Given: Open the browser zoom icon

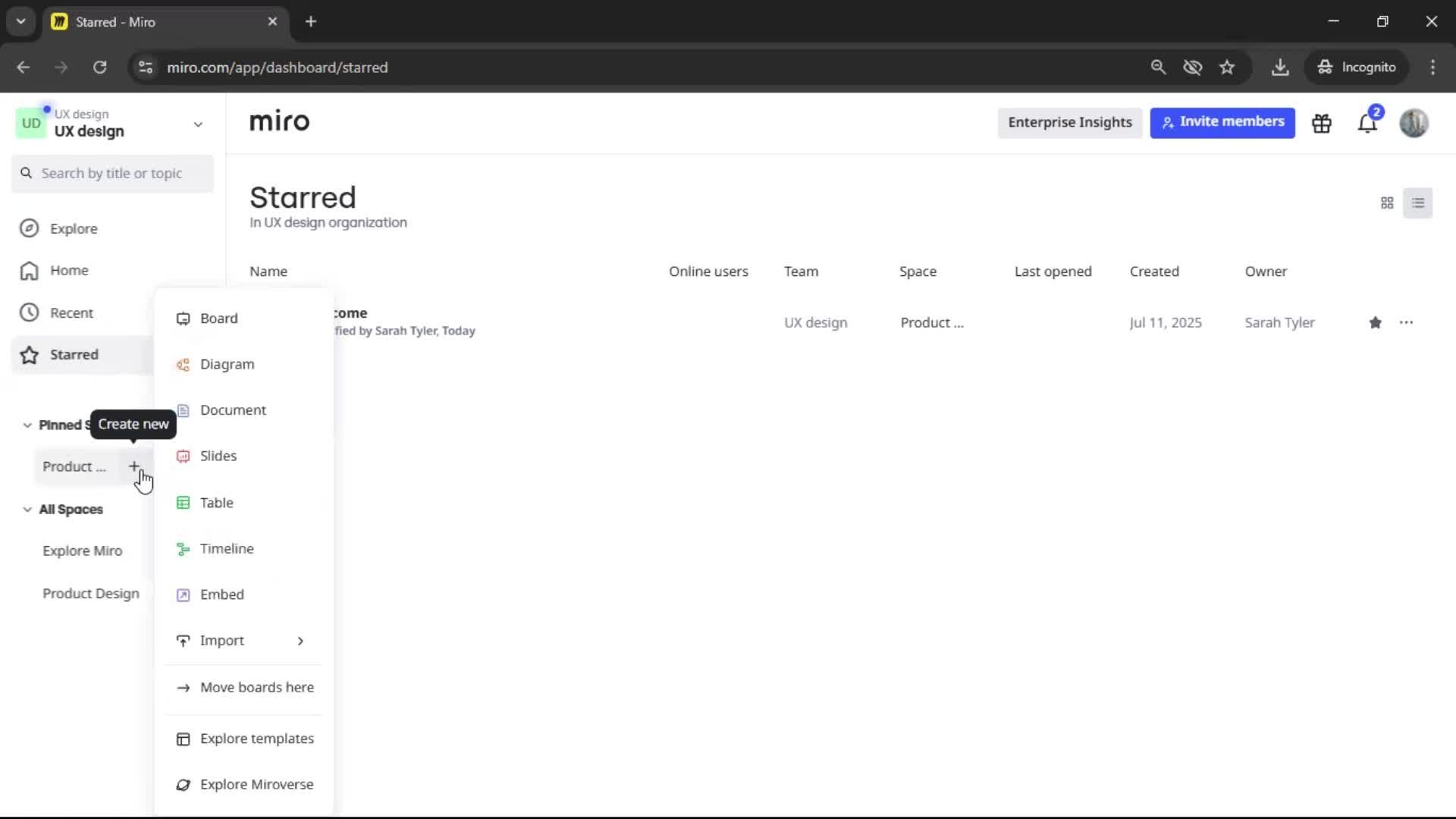Looking at the screenshot, I should [1158, 67].
